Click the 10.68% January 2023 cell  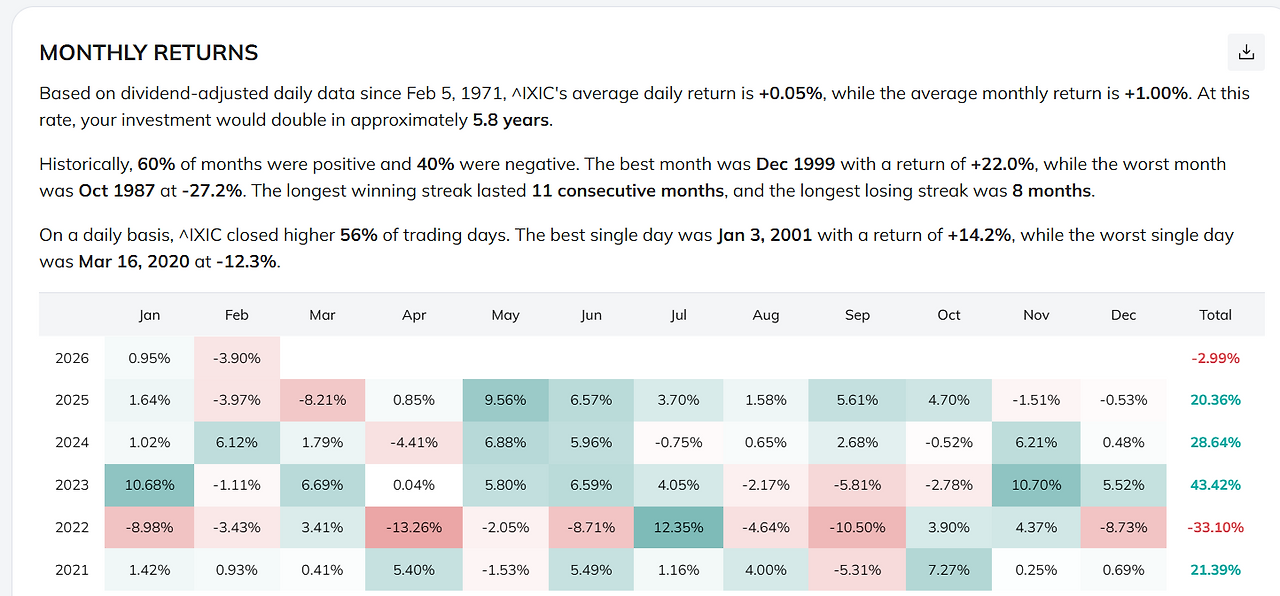coord(149,485)
